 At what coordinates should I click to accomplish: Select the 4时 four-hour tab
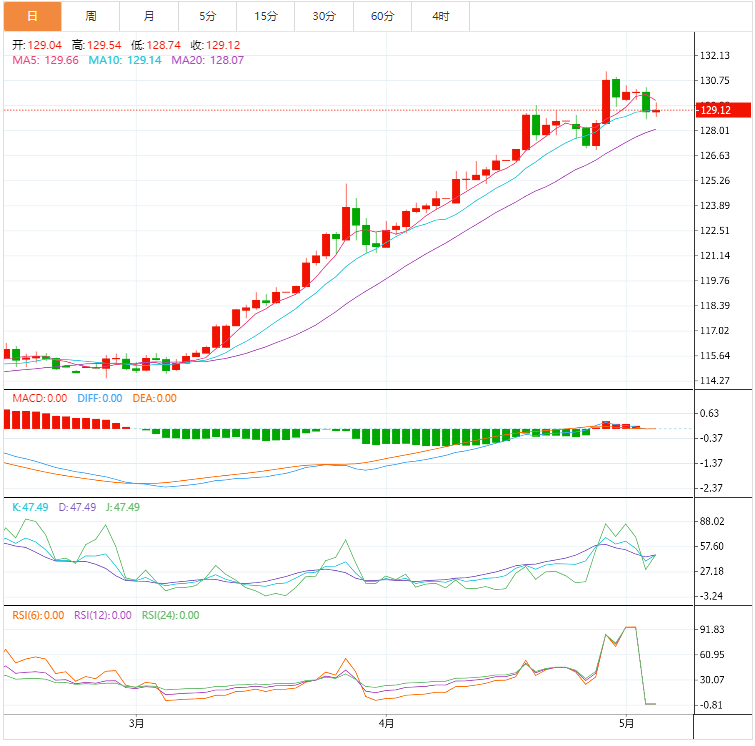(x=440, y=16)
